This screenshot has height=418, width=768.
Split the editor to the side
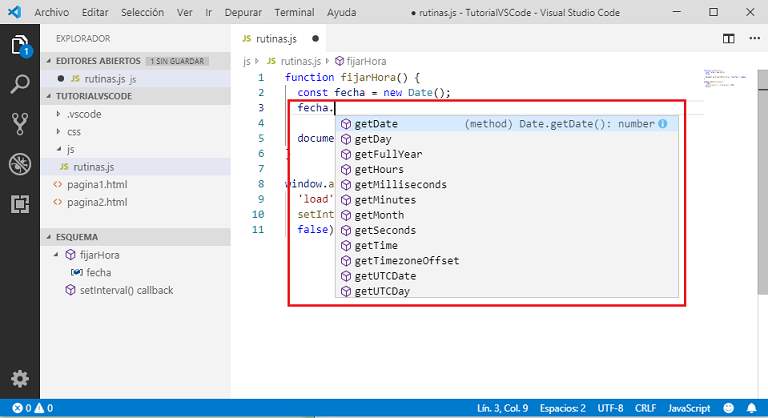click(x=728, y=39)
